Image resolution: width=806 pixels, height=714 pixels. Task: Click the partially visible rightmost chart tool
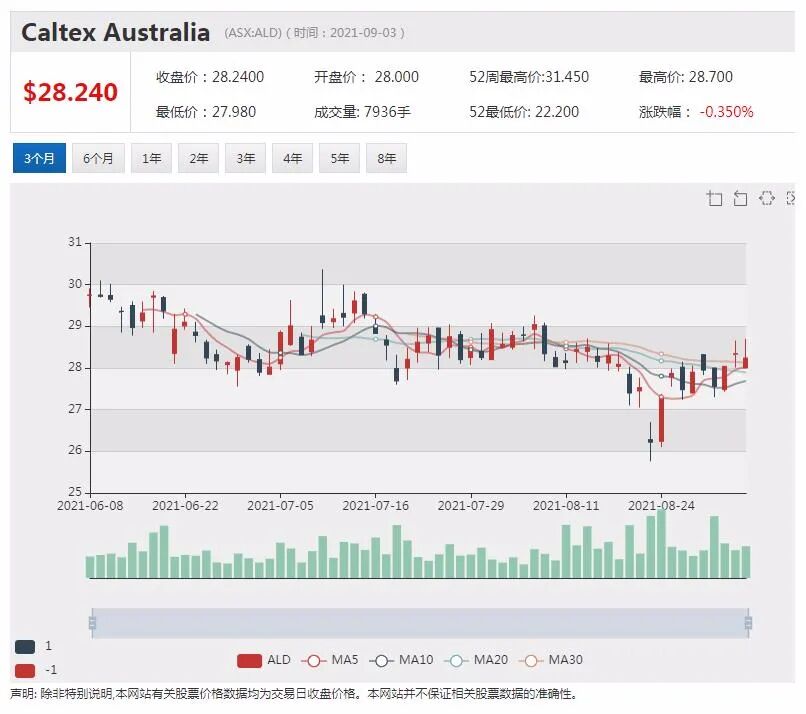(x=791, y=198)
